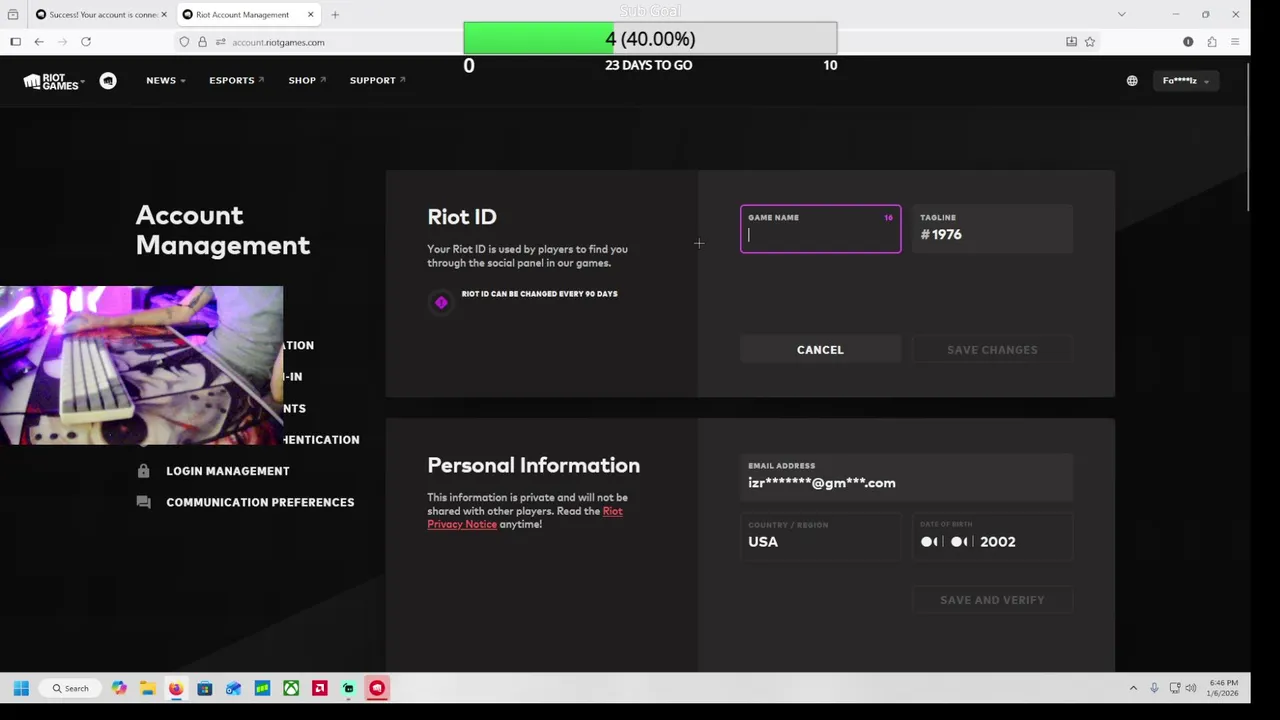Open the Xbox app from the taskbar
This screenshot has width=1280, height=720.
point(291,688)
